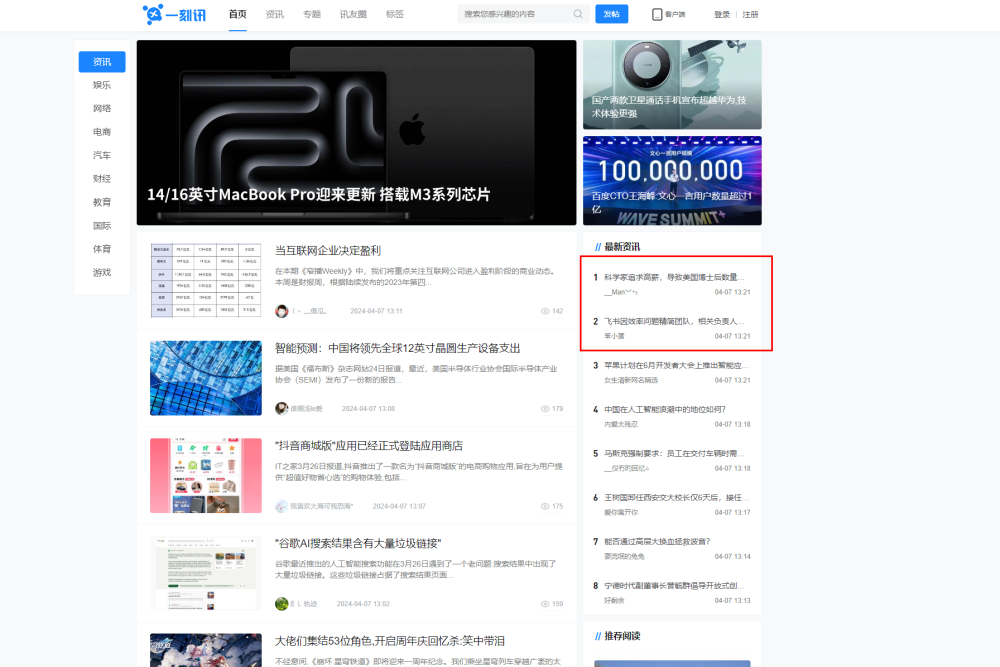Select 网络 category in left sidebar
This screenshot has width=1000, height=667.
102,108
